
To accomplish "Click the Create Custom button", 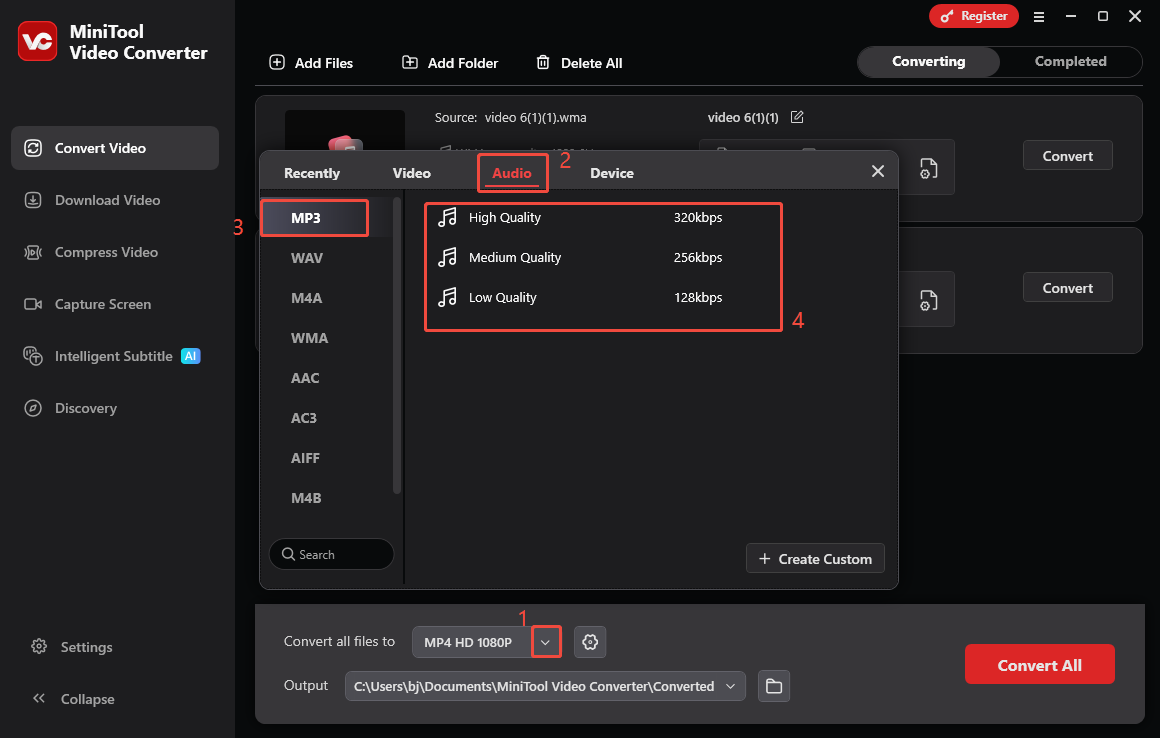I will click(x=815, y=558).
